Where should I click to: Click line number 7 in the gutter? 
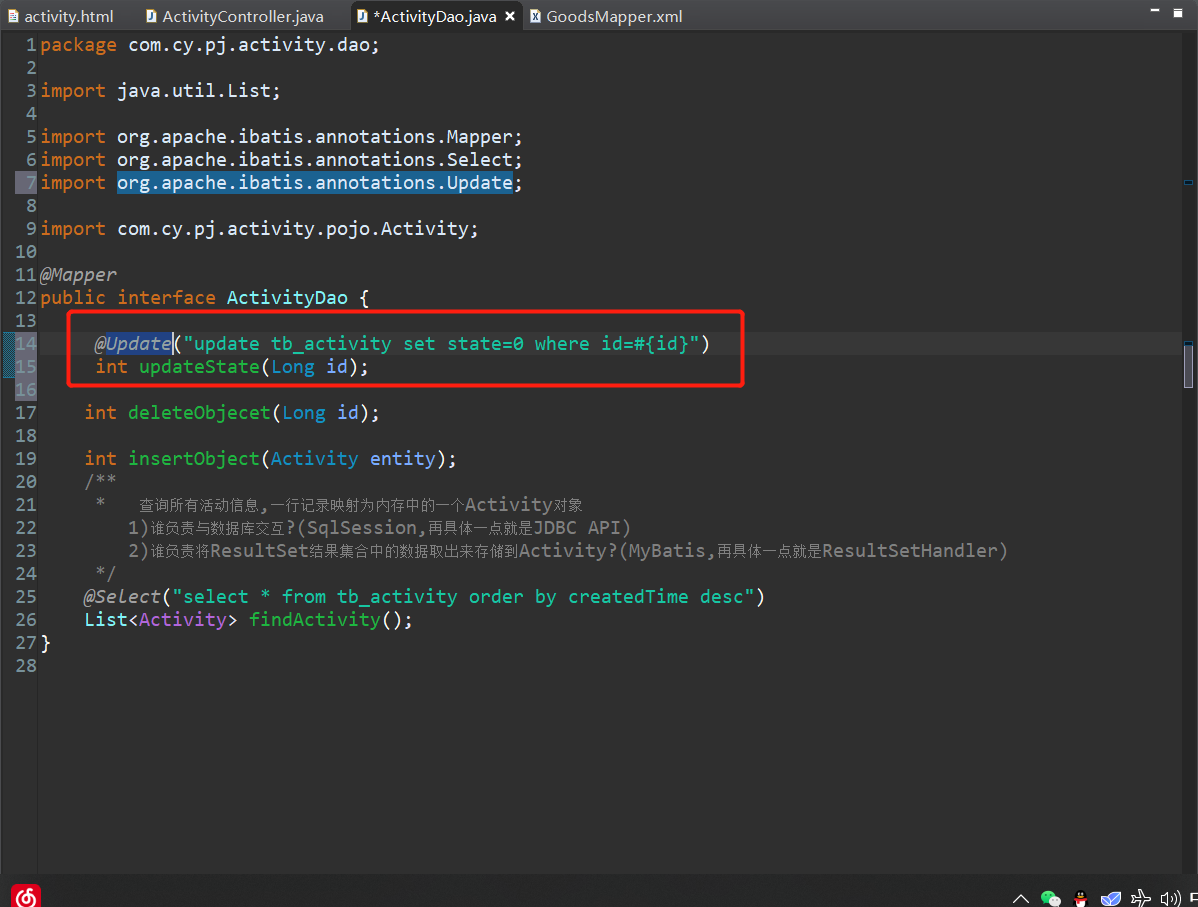31,183
